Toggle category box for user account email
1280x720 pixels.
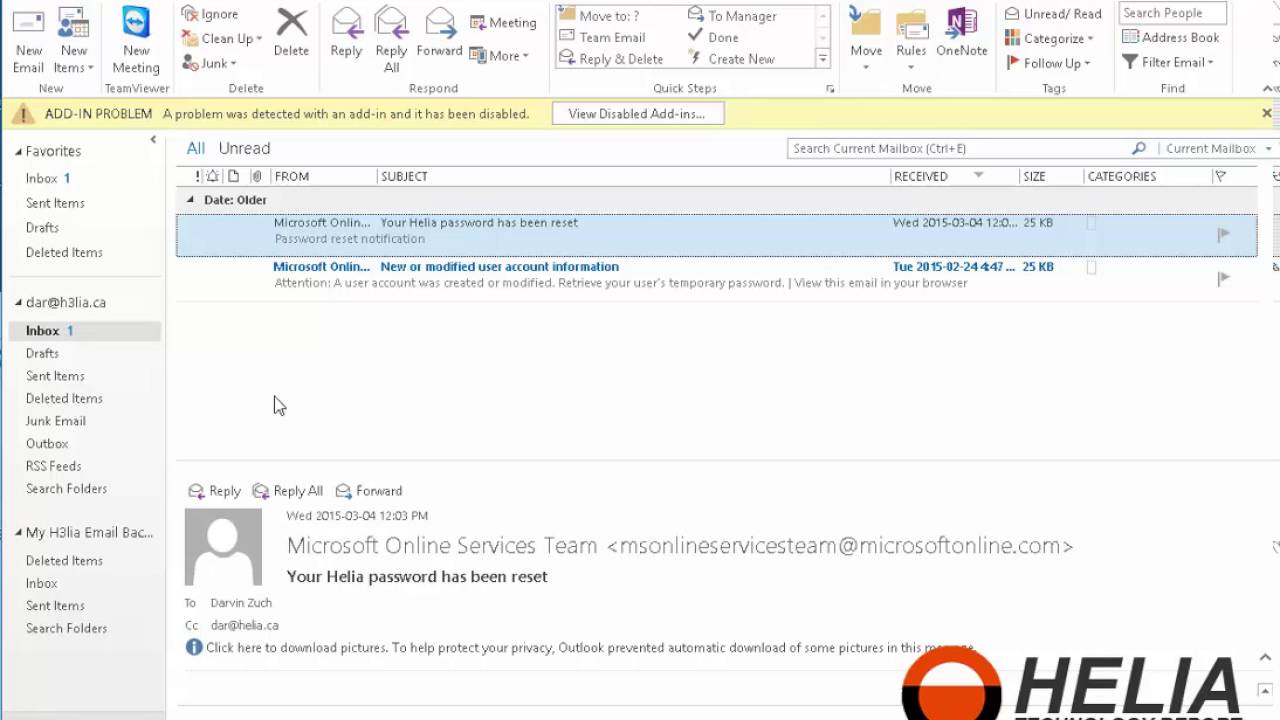(1091, 267)
